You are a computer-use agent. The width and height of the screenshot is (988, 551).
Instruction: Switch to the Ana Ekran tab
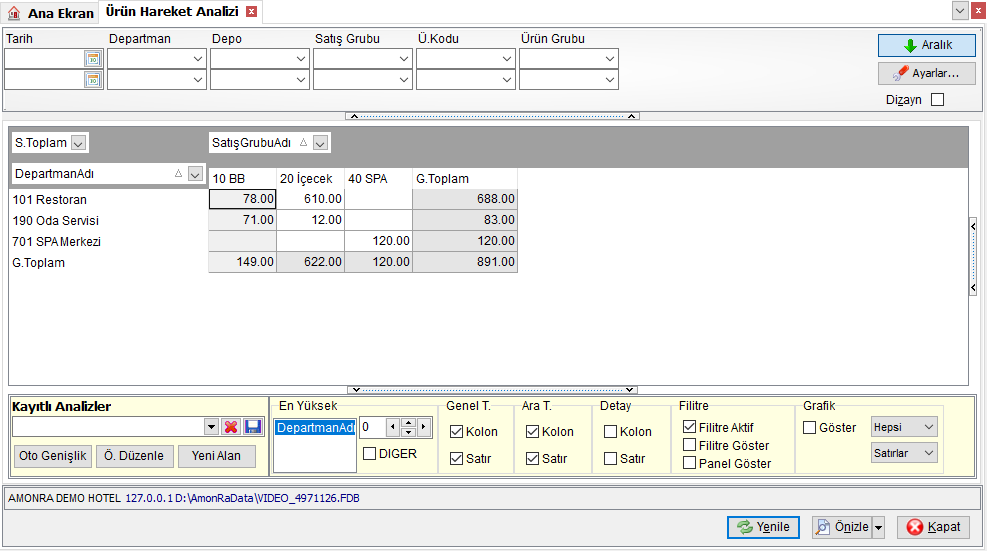pos(50,13)
